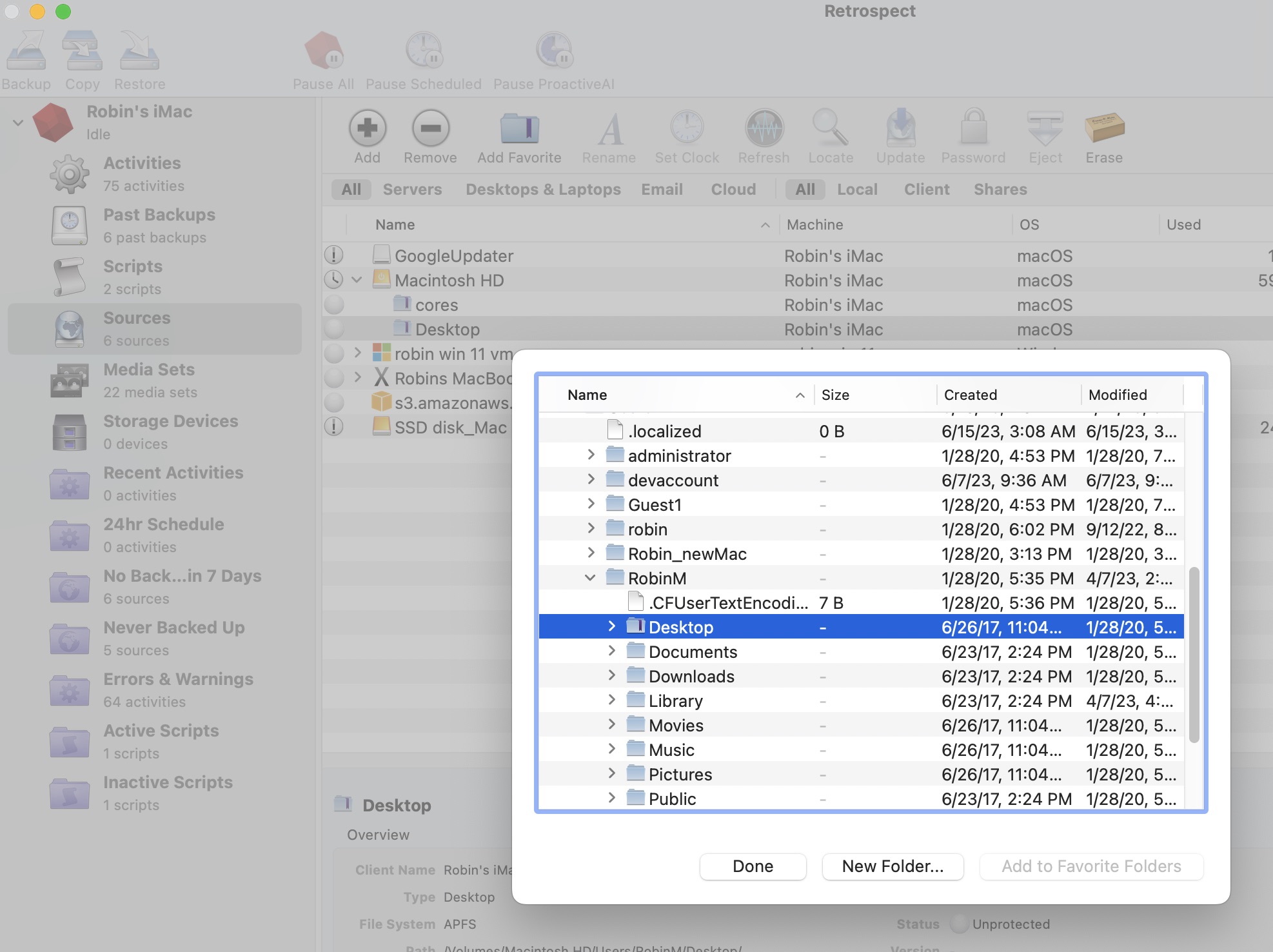This screenshot has width=1273, height=952.
Task: Select the Local filter tab
Action: click(x=857, y=189)
